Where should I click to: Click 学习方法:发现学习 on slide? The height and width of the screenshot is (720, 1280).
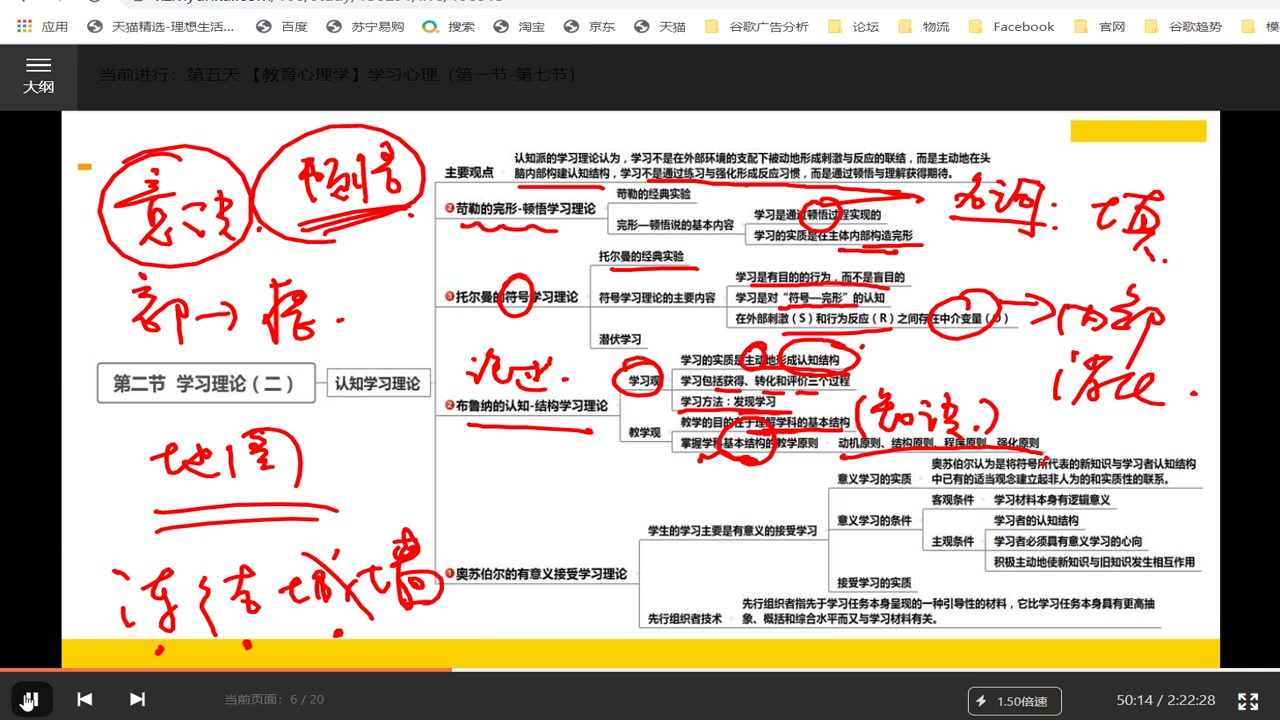(x=728, y=402)
